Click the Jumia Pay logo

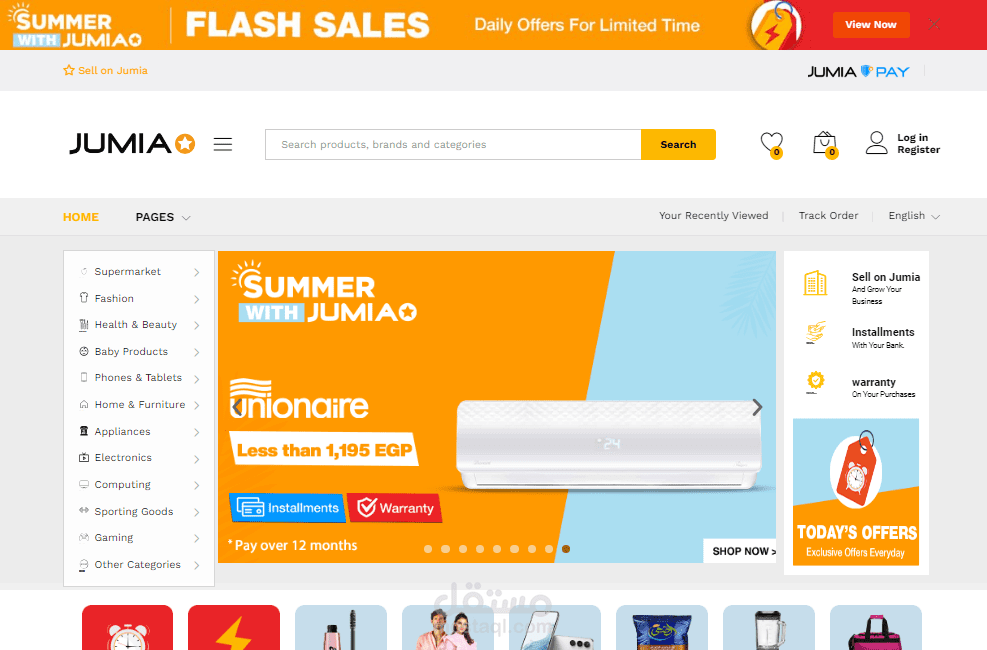[859, 72]
